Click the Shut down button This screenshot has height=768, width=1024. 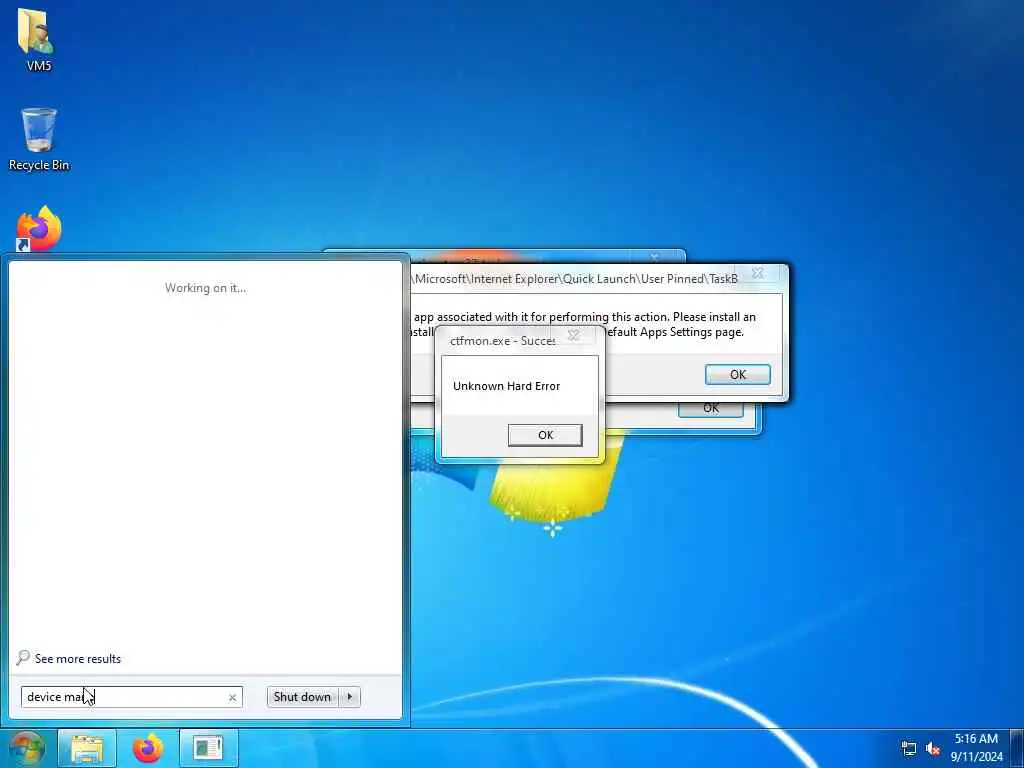pyautogui.click(x=302, y=697)
